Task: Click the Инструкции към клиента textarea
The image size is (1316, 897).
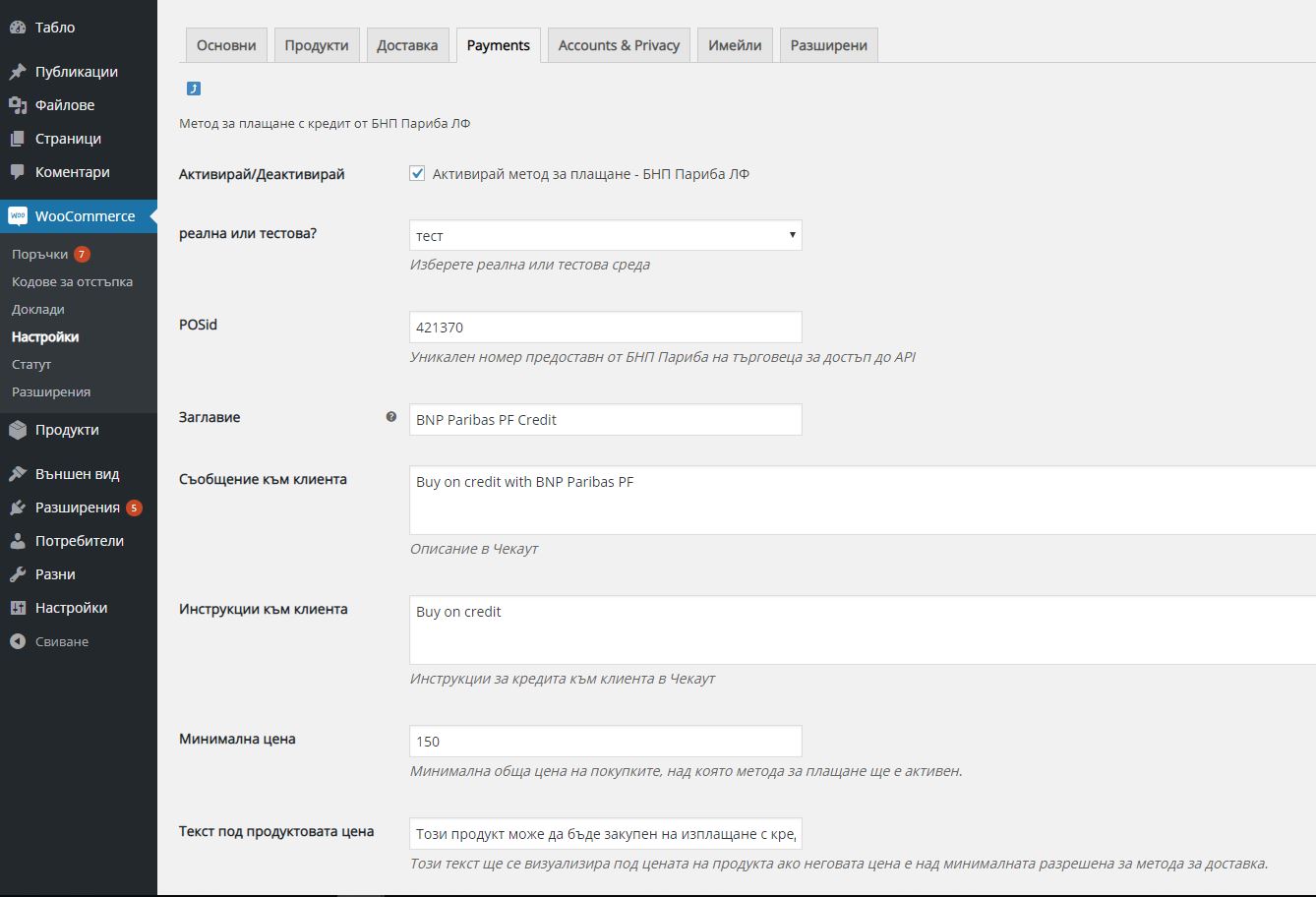Action: coord(863,630)
